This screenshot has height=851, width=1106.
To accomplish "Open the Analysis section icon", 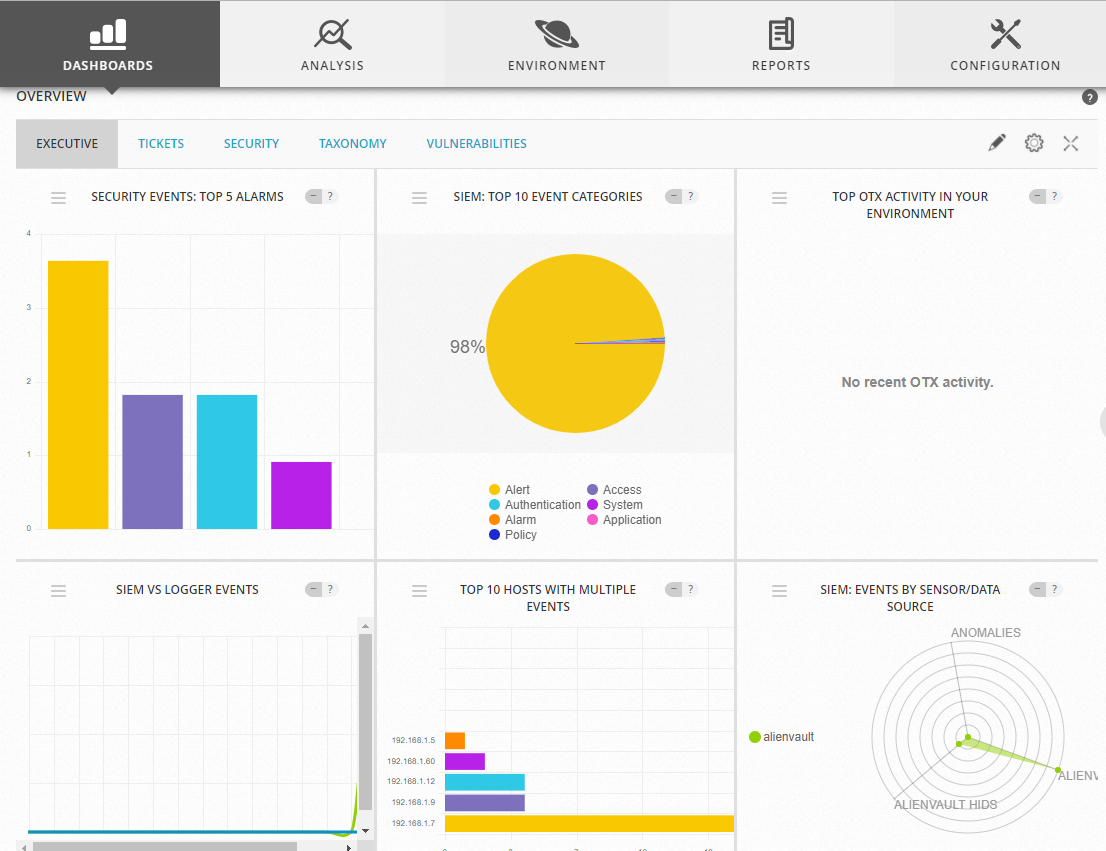I will click(332, 34).
